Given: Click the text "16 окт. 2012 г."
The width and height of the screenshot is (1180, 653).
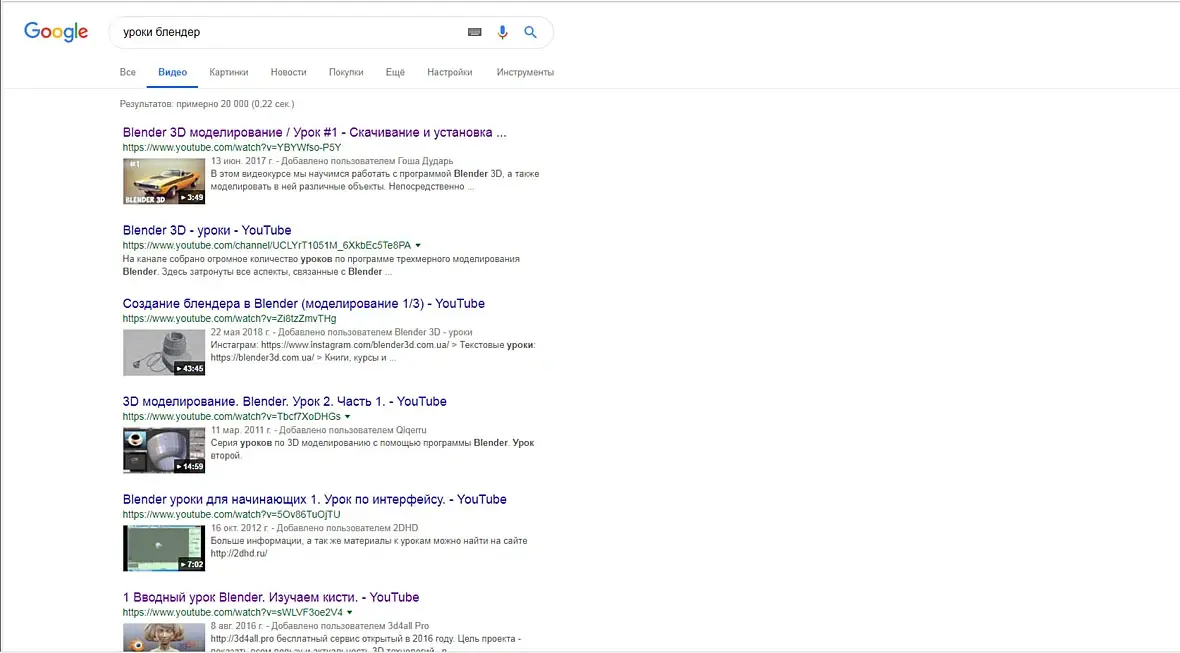Looking at the screenshot, I should [239, 527].
